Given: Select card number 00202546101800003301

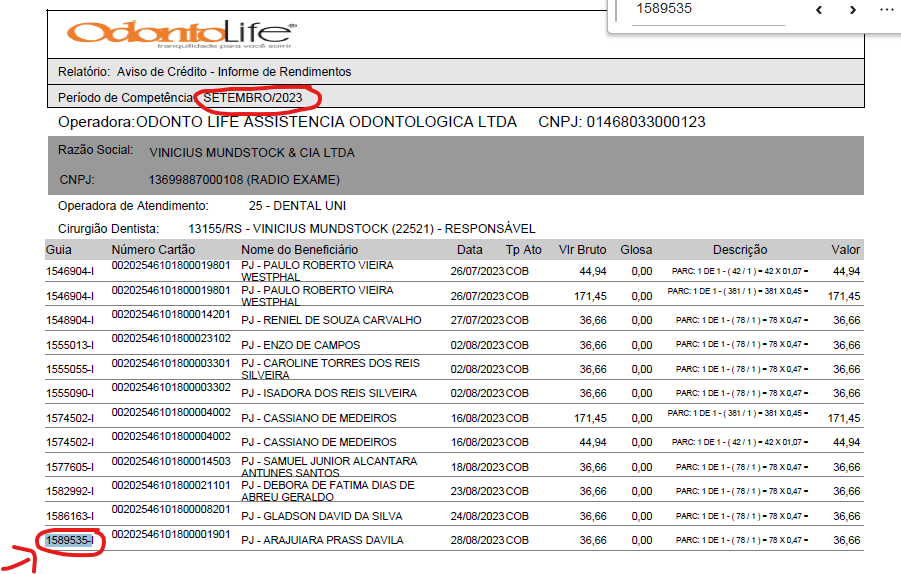Looking at the screenshot, I should (x=171, y=363).
